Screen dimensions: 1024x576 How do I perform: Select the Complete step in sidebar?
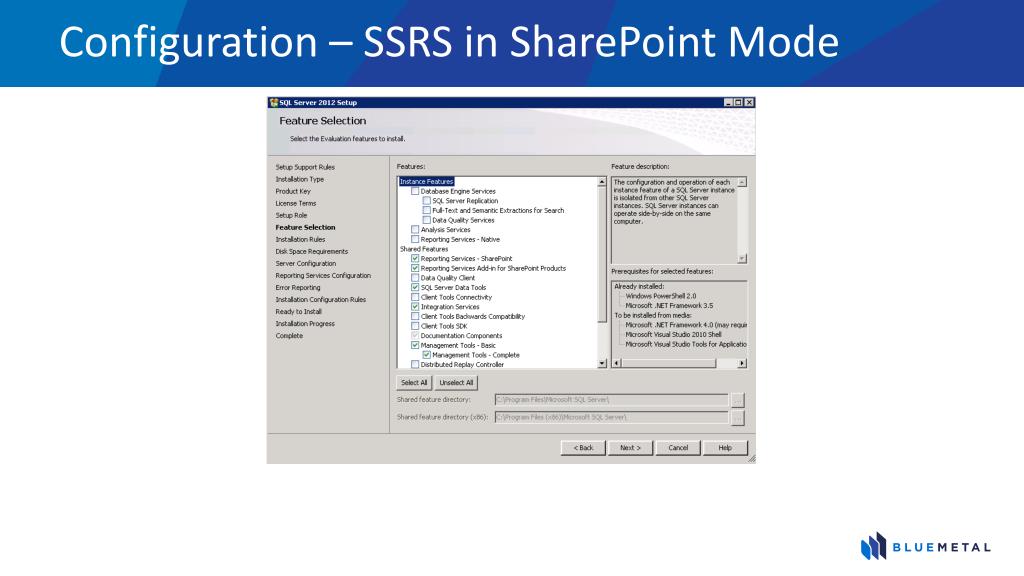[289, 336]
